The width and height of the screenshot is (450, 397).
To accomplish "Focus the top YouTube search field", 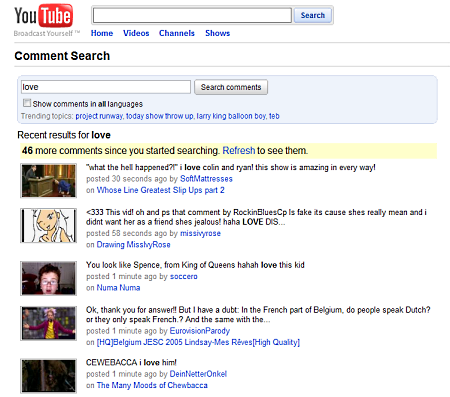I will pyautogui.click(x=192, y=15).
